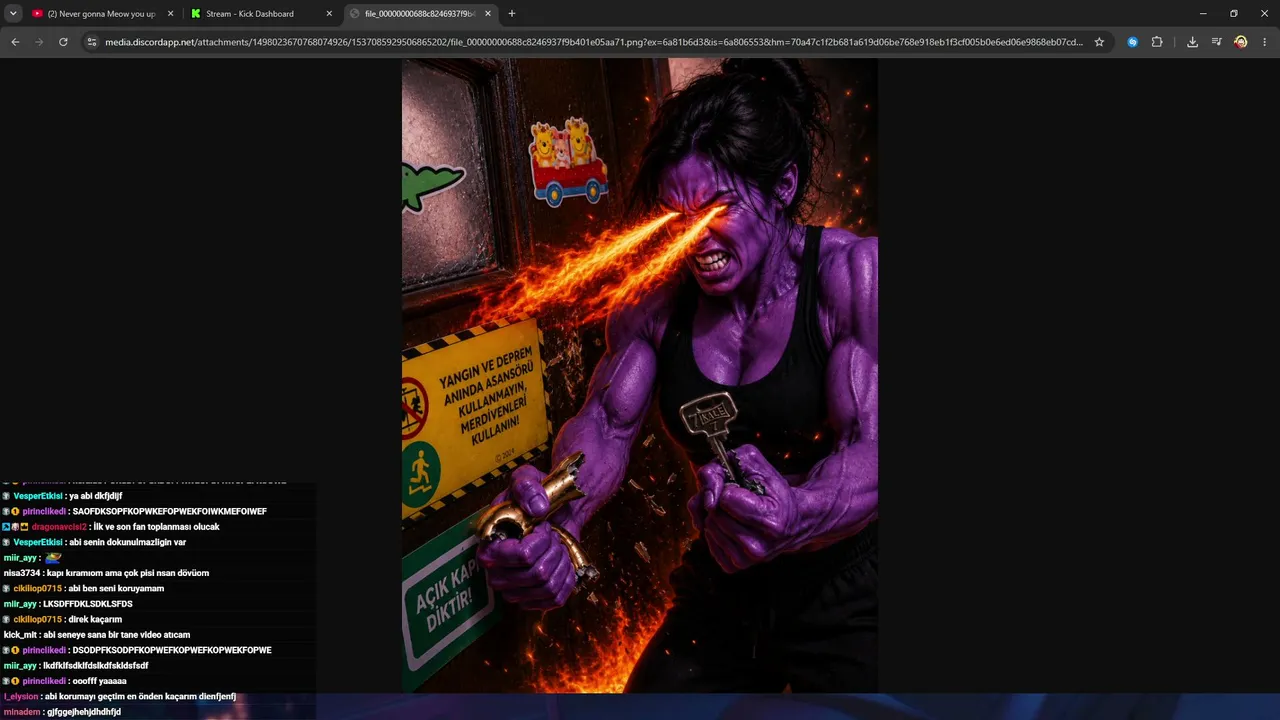
Task: Close the file_00000000688c image tab
Action: (488, 14)
